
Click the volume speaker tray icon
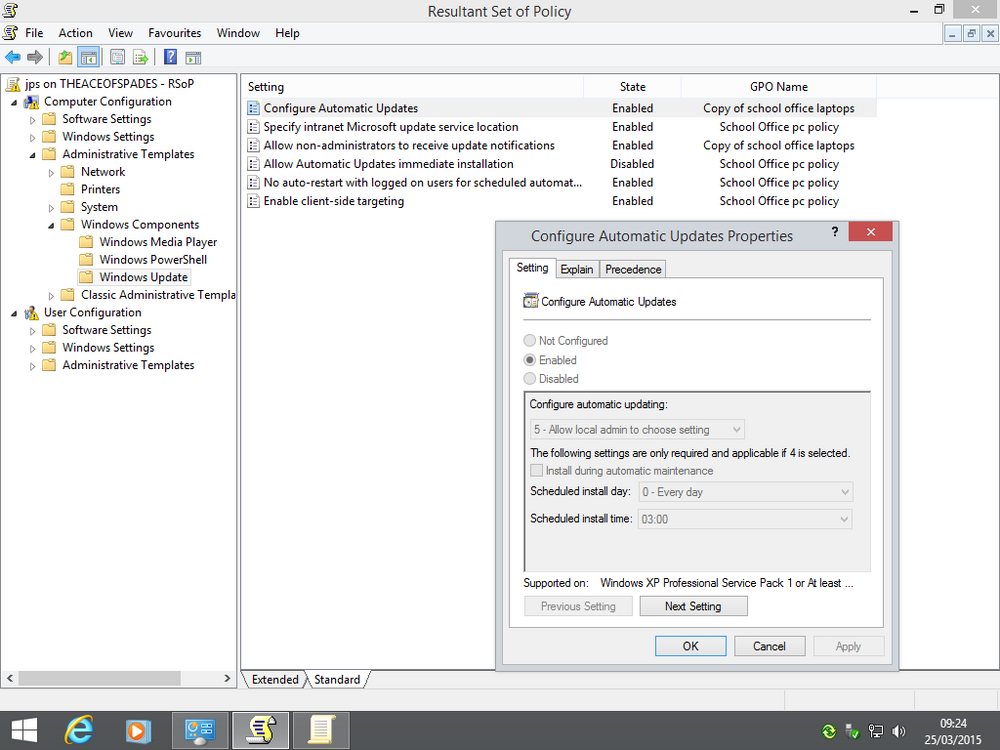(x=899, y=732)
